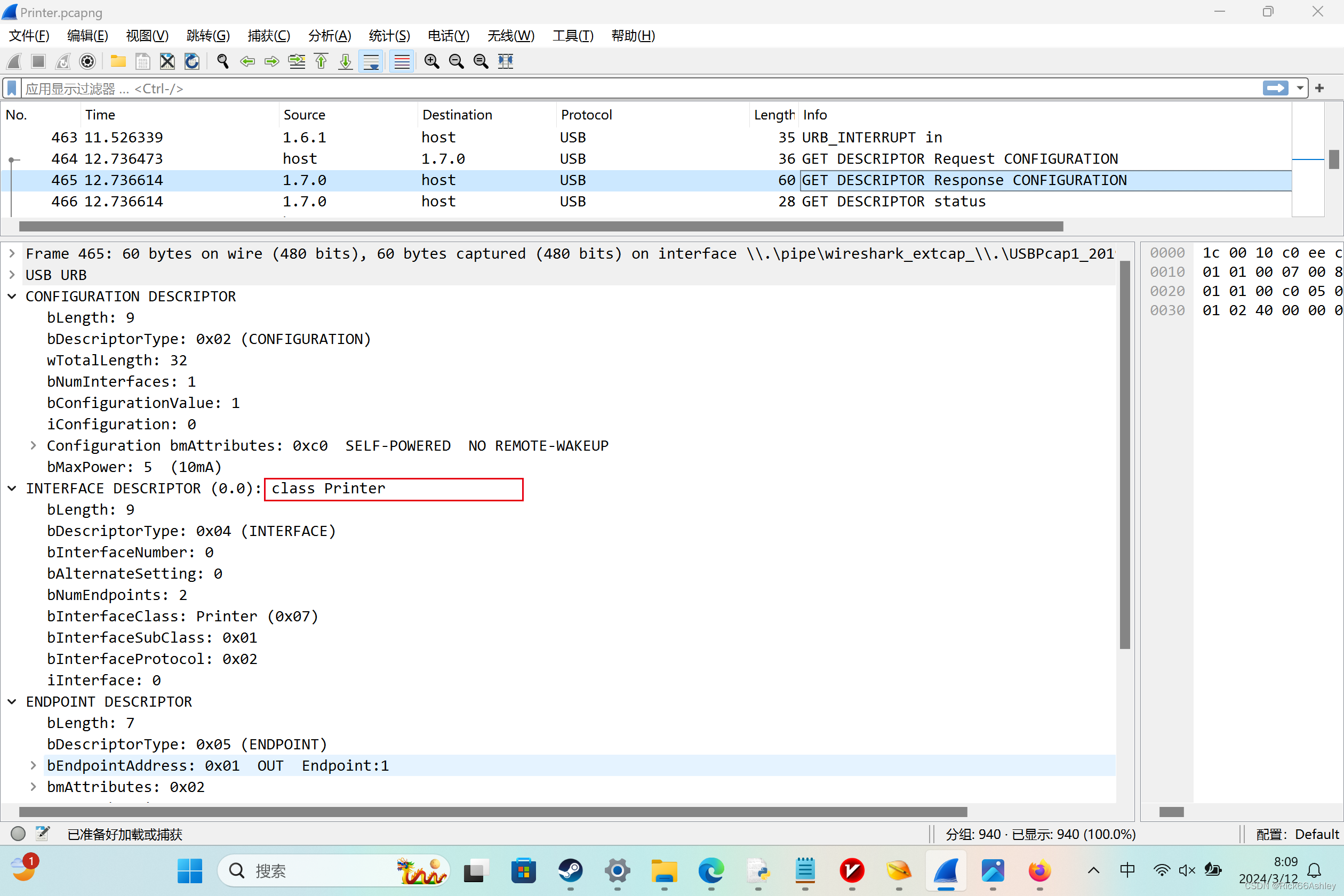Collapse the CONFIGURATION DESCRIPTOR tree node
The image size is (1344, 896).
12,296
